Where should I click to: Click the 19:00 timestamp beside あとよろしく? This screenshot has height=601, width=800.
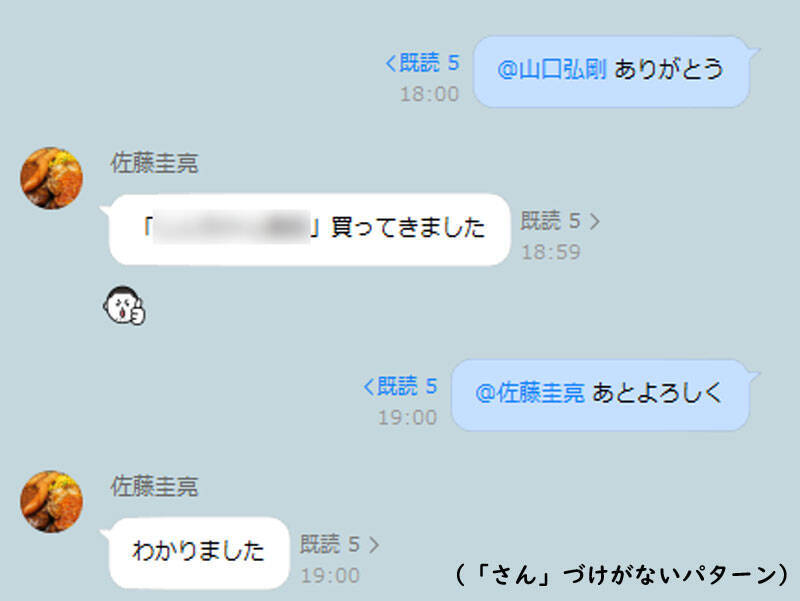click(x=408, y=417)
